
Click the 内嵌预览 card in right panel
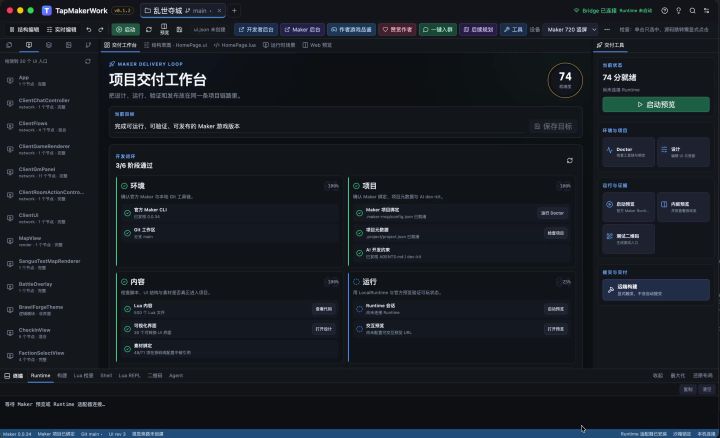click(x=683, y=207)
